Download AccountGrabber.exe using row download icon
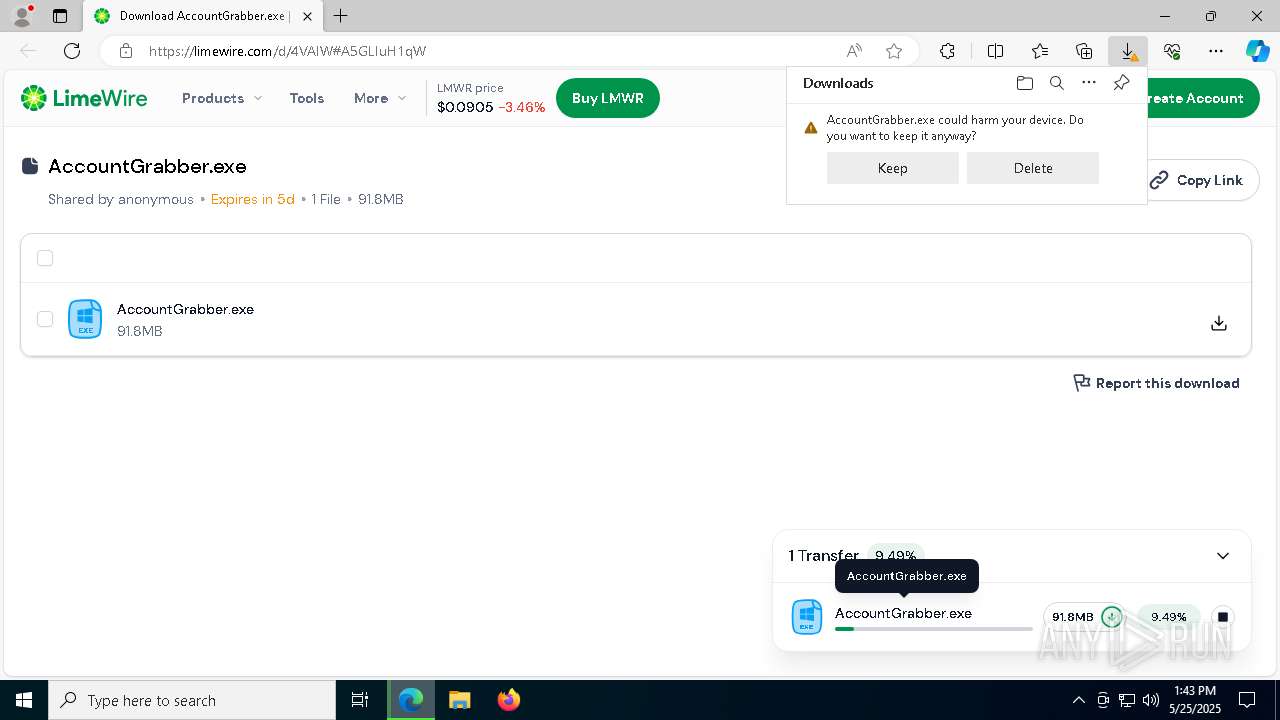 (1219, 323)
